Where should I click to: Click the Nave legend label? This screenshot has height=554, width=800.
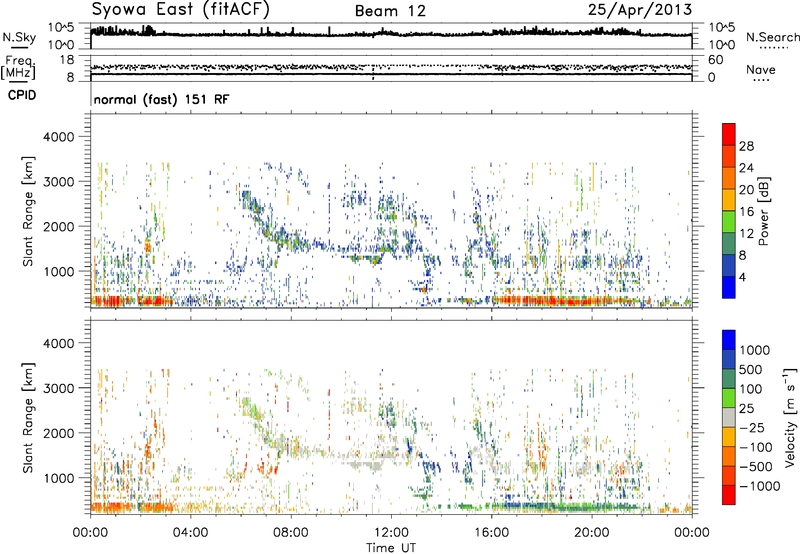[x=761, y=70]
